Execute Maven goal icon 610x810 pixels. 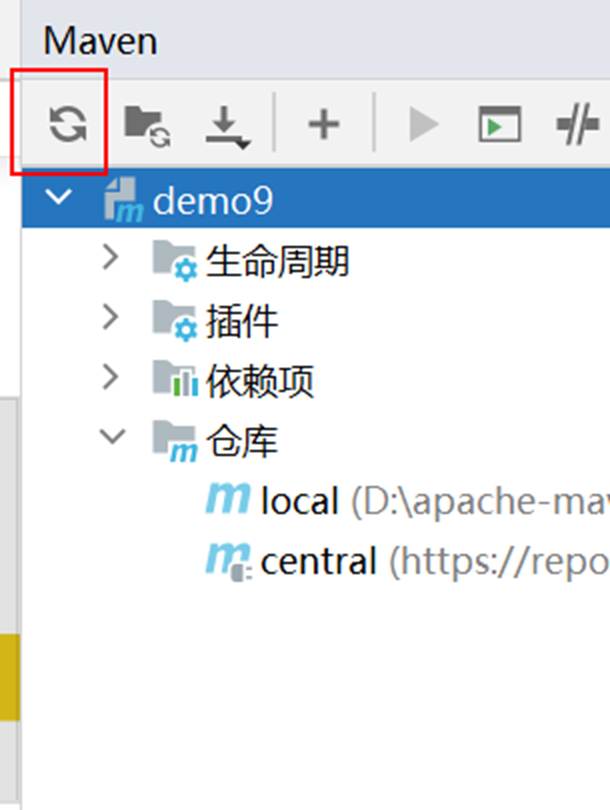[x=499, y=124]
